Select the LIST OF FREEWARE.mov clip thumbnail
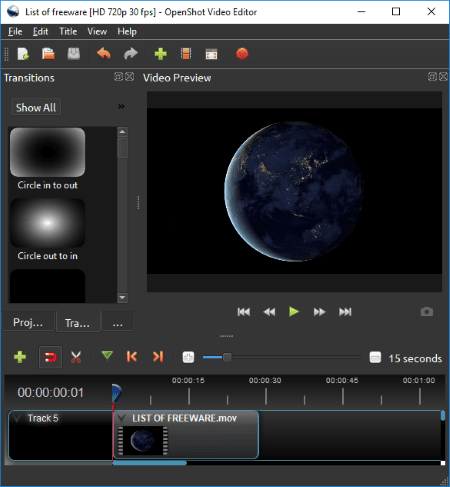 click(143, 441)
